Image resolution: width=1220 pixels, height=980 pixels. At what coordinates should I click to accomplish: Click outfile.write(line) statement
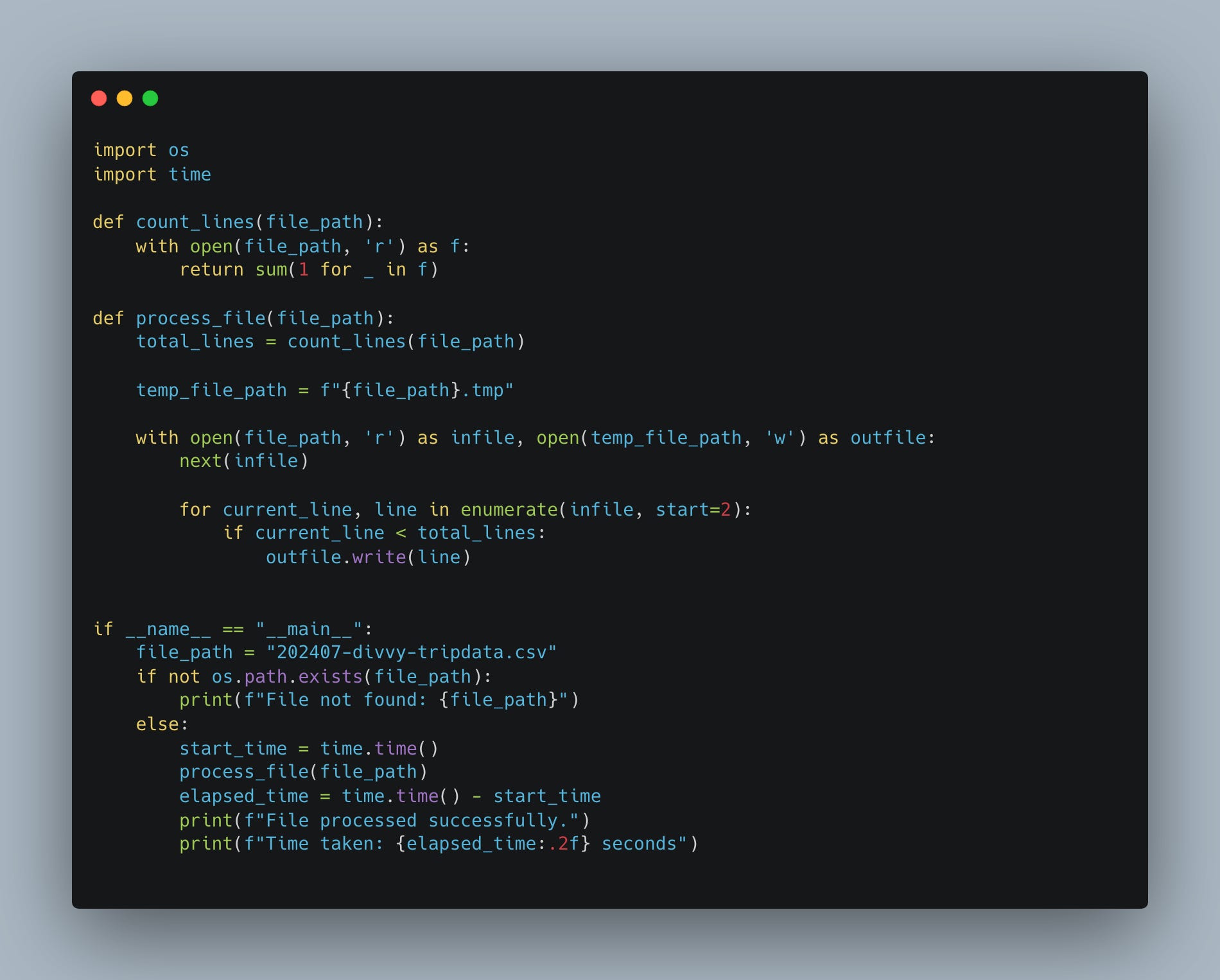[x=368, y=557]
